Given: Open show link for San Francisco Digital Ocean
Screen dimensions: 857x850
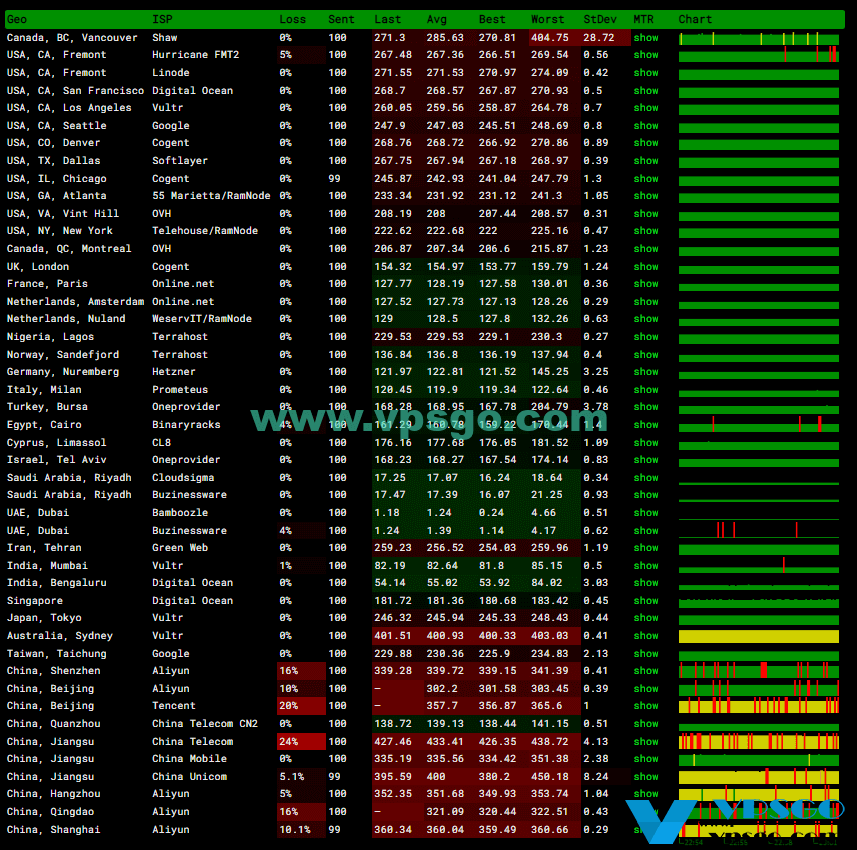Looking at the screenshot, I should (x=645, y=91).
